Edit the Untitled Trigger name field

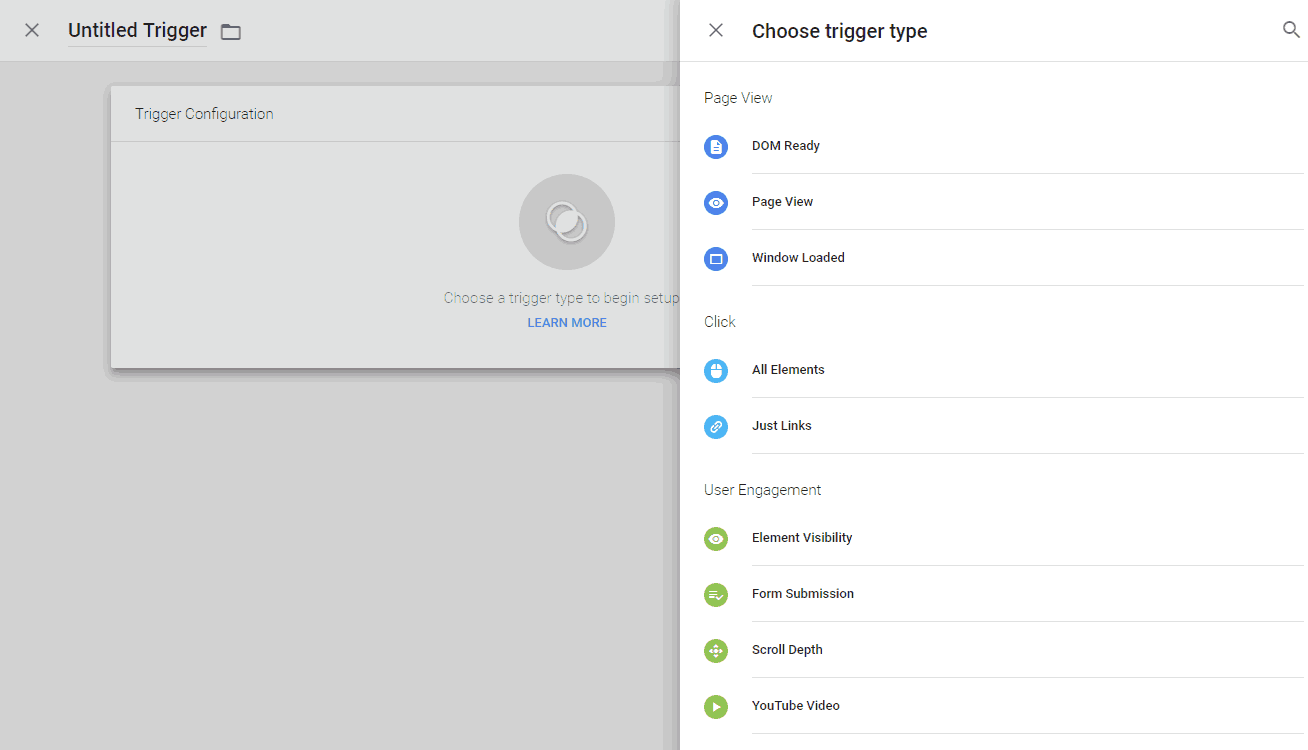click(137, 31)
